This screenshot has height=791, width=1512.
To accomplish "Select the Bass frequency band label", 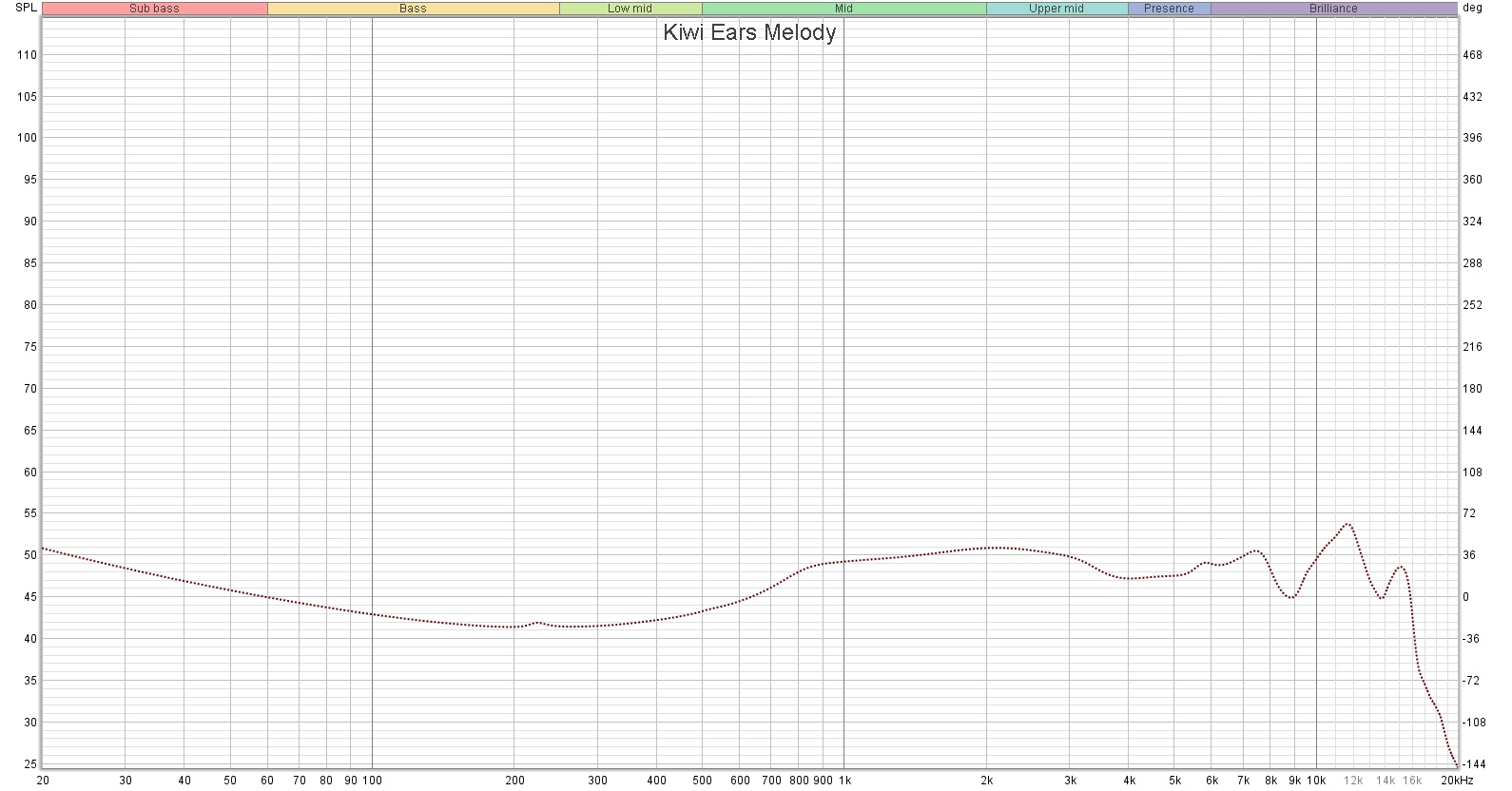I will pos(413,9).
